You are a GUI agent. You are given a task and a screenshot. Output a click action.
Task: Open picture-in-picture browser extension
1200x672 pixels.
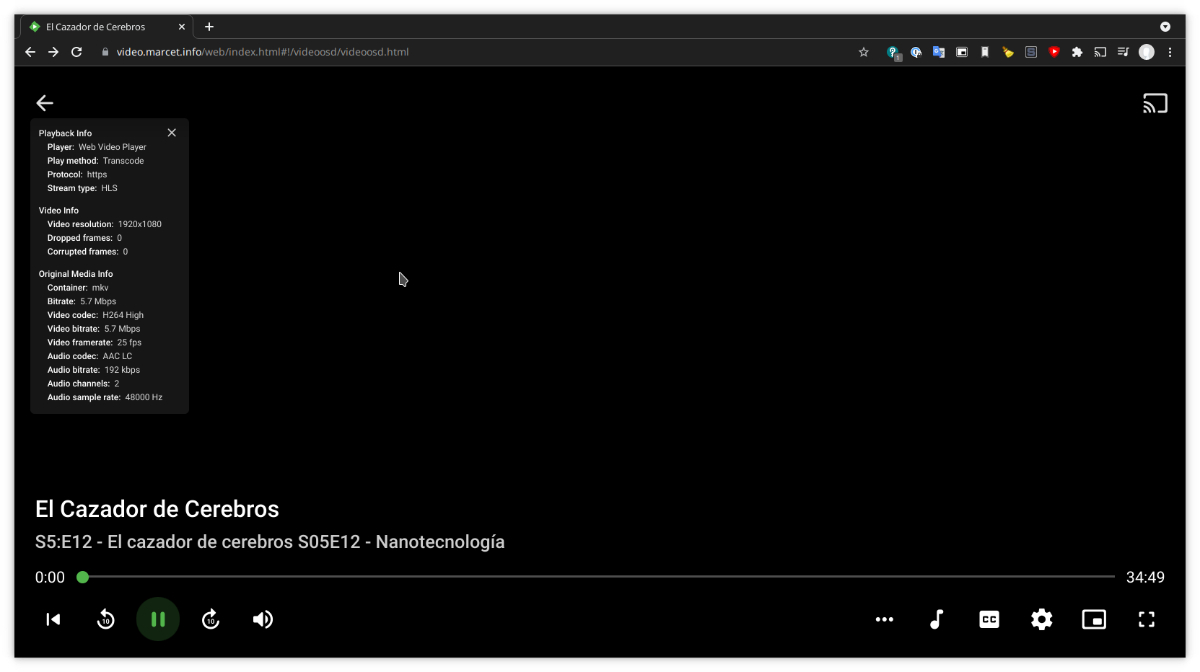962,52
